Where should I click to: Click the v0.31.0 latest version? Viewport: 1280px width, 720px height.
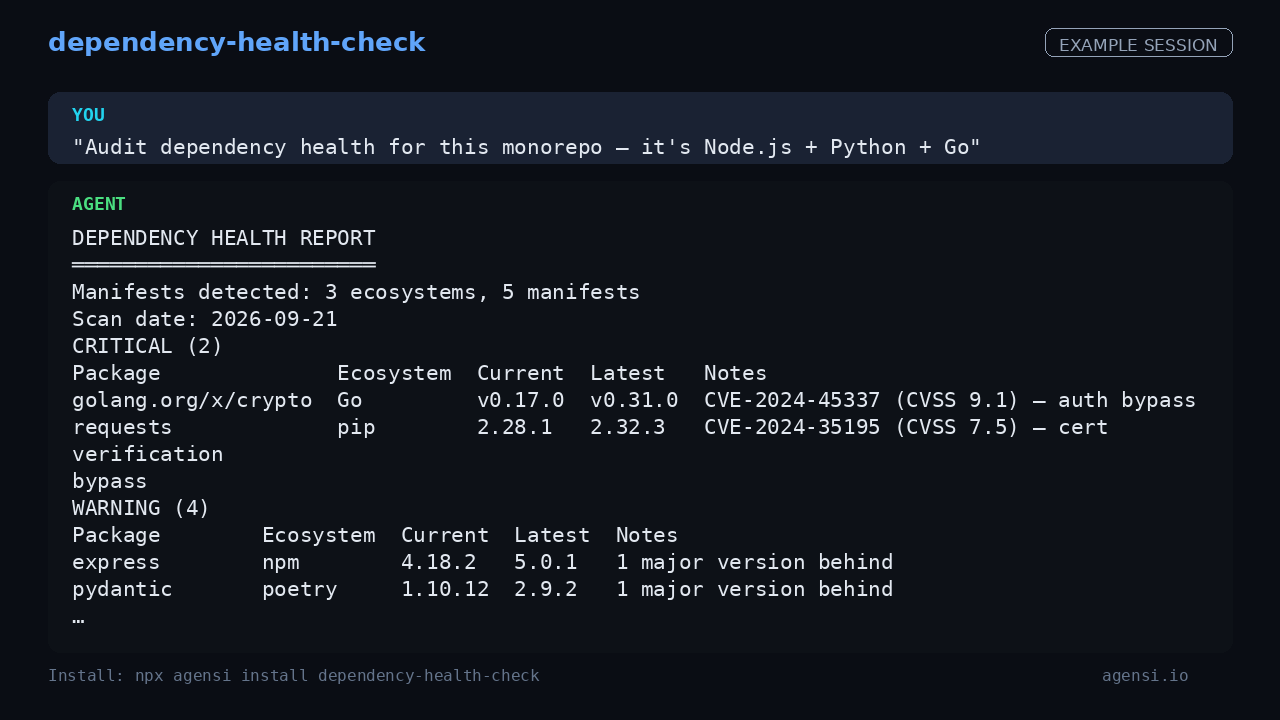634,400
